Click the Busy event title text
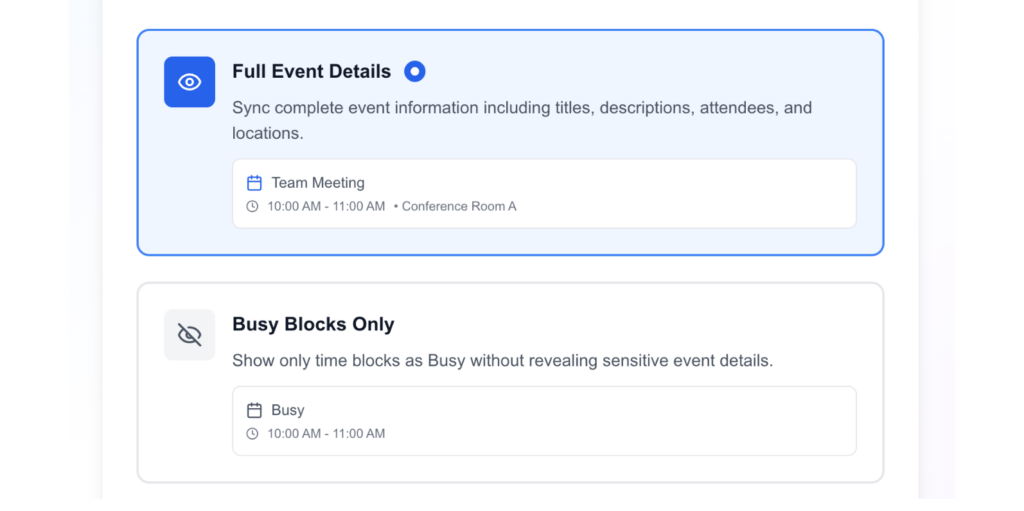 pyautogui.click(x=288, y=410)
